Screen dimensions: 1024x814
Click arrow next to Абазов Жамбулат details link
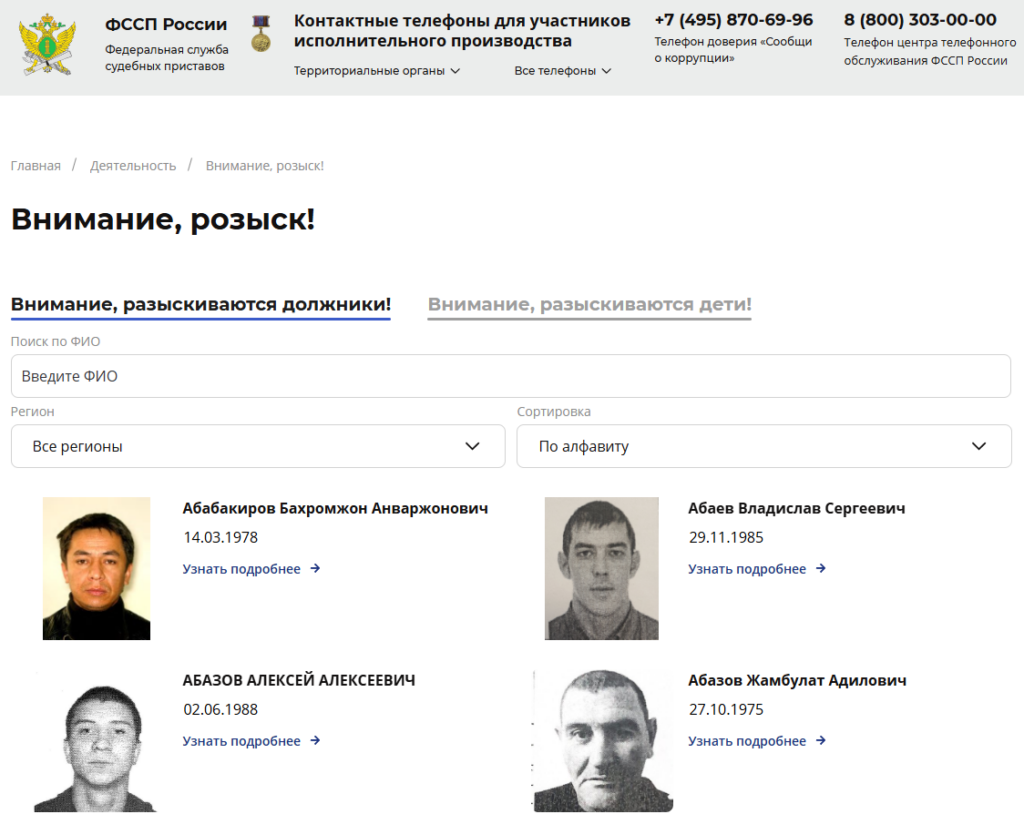pyautogui.click(x=821, y=740)
